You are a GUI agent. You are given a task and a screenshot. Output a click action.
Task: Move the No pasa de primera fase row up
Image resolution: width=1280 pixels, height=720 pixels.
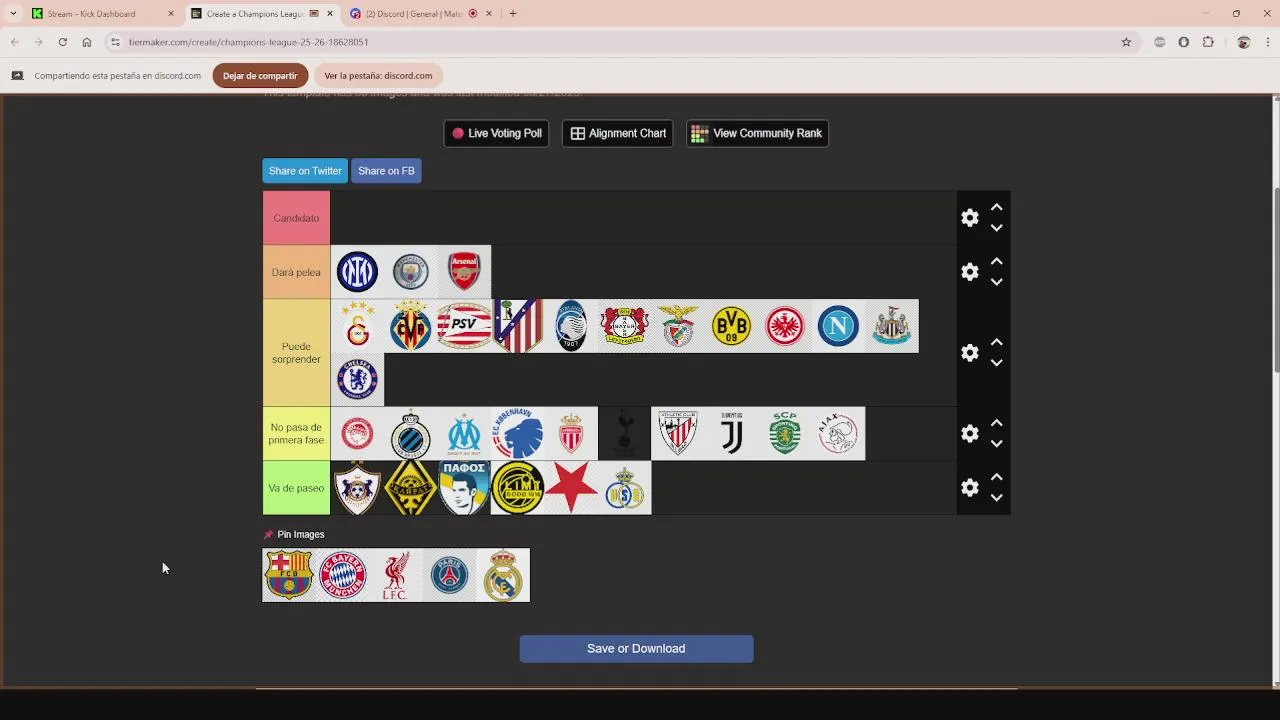(997, 424)
